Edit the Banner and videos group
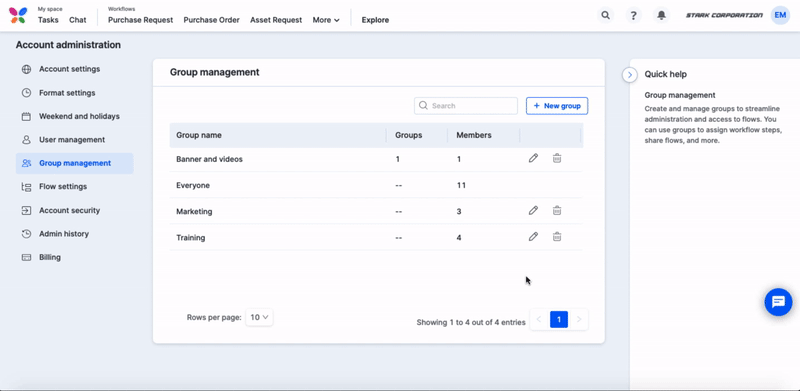 pyautogui.click(x=533, y=158)
